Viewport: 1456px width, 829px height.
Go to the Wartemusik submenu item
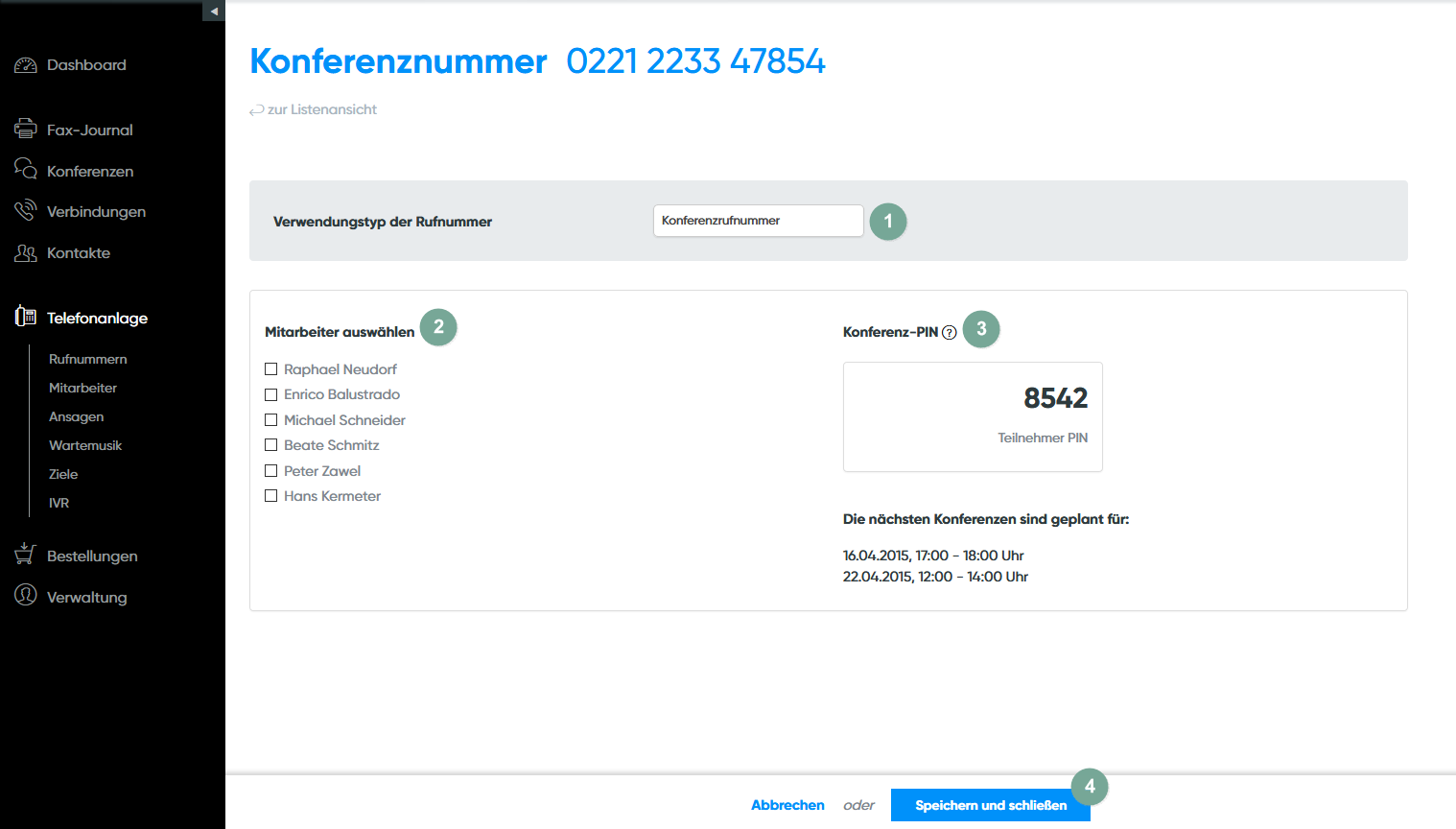85,445
